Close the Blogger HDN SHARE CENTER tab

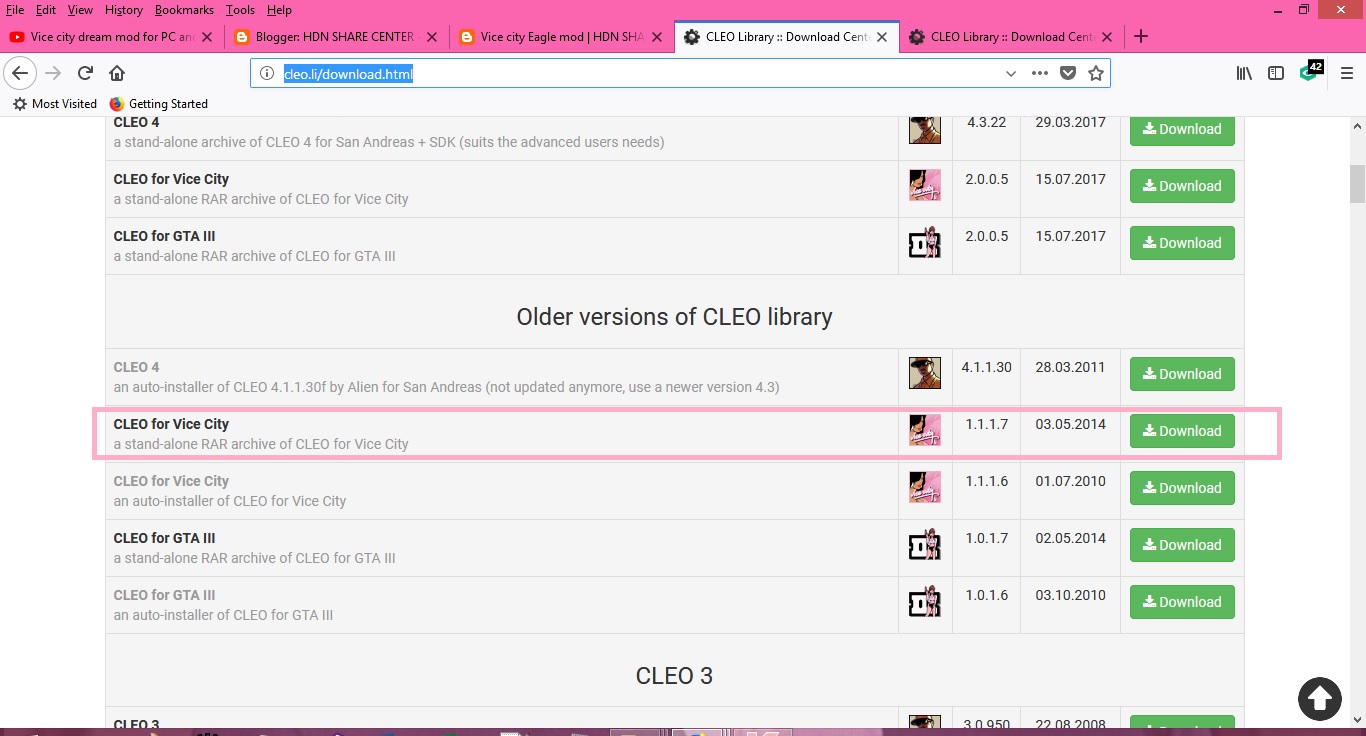432,36
